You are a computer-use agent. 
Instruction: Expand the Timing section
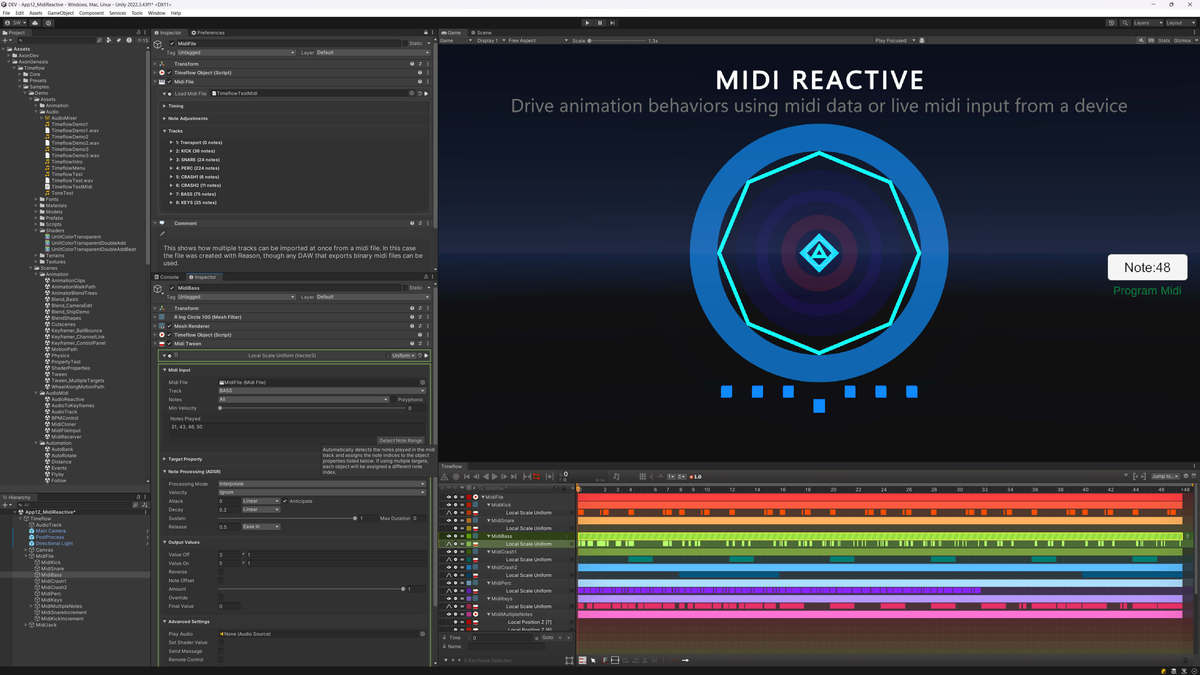165,106
